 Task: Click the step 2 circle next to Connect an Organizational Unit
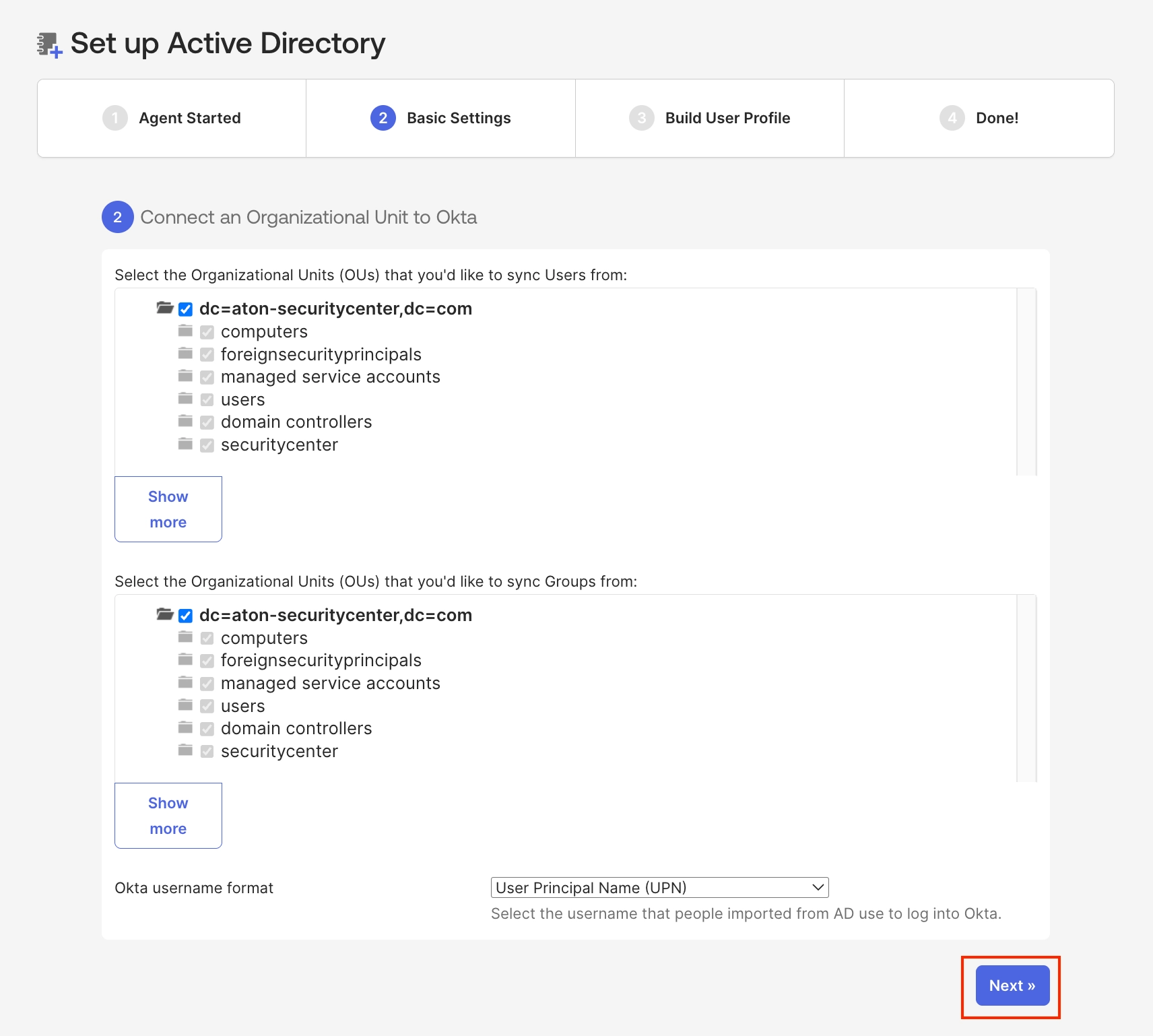(x=118, y=217)
